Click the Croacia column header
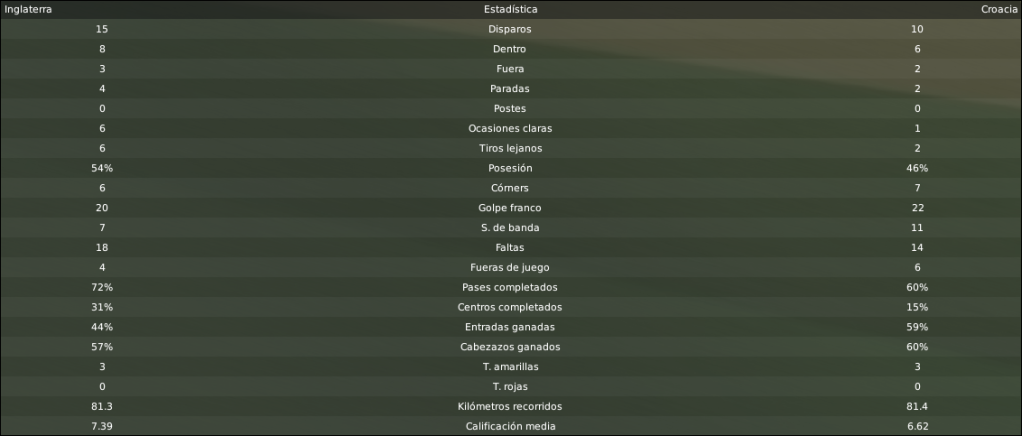 (x=999, y=10)
